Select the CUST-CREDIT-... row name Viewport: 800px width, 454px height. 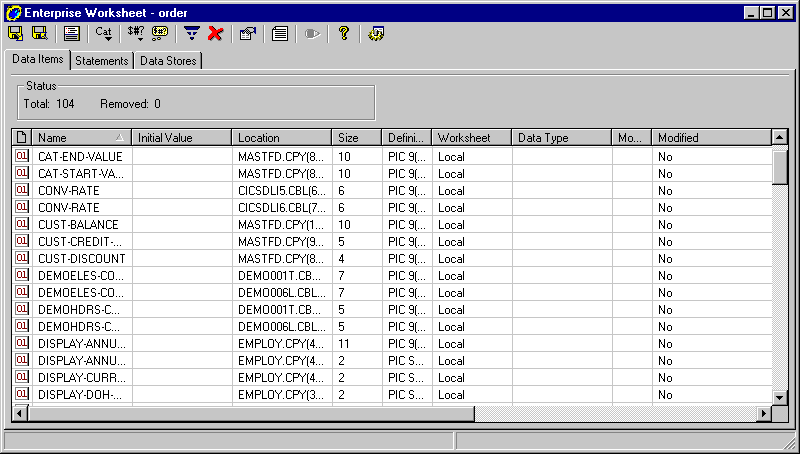(x=80, y=242)
